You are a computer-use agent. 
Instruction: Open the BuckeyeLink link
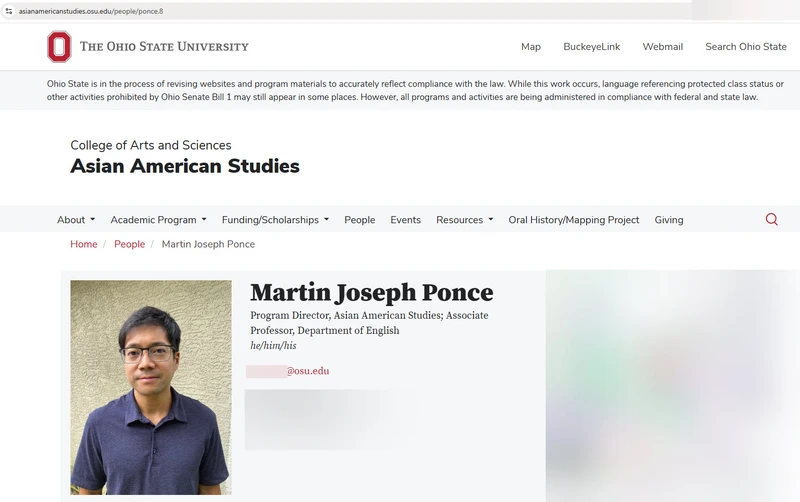[591, 46]
